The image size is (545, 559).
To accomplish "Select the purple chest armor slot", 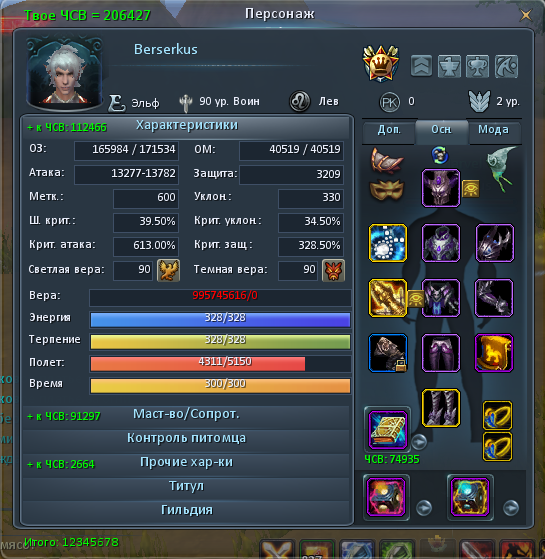I will point(441,243).
